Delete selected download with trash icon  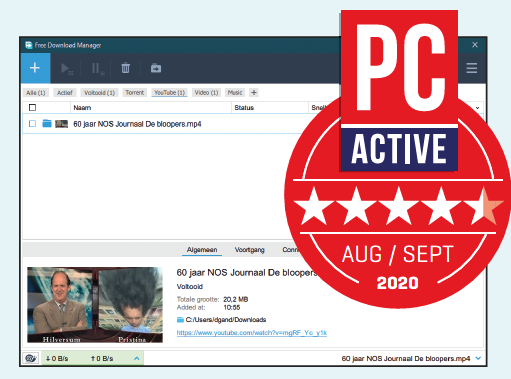click(125, 68)
